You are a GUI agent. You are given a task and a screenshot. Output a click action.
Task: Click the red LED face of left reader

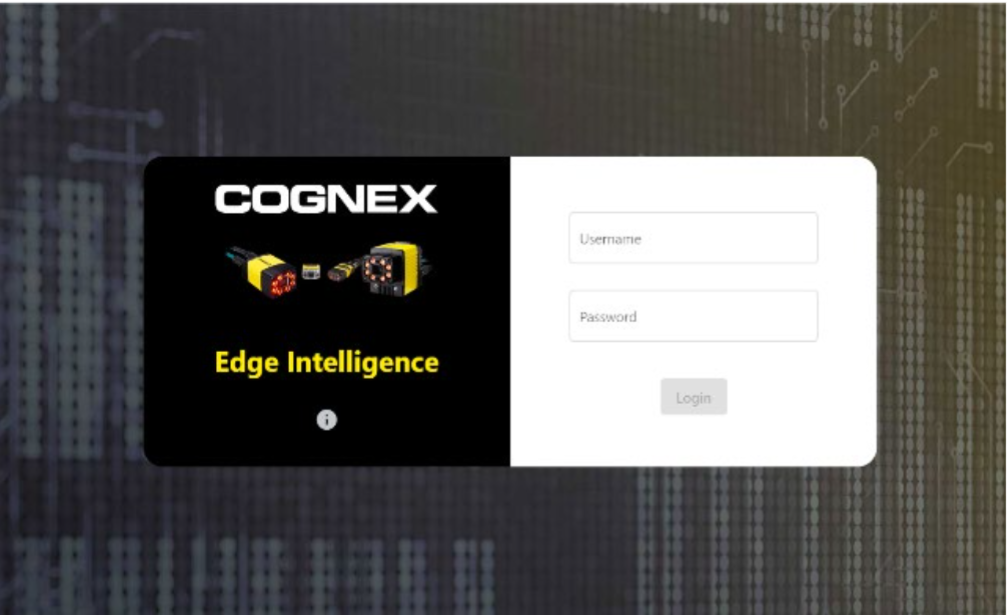[x=284, y=283]
